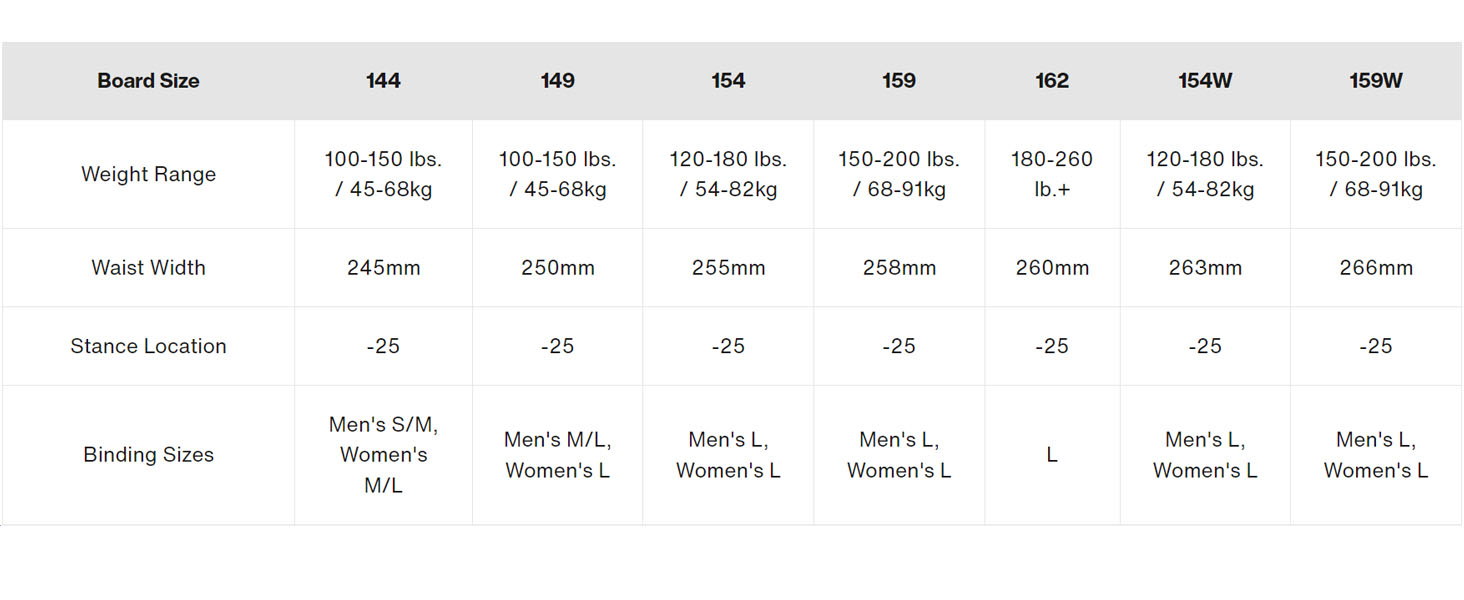1464x600 pixels.
Task: Click the 263mm waist width value
Action: click(x=1205, y=268)
